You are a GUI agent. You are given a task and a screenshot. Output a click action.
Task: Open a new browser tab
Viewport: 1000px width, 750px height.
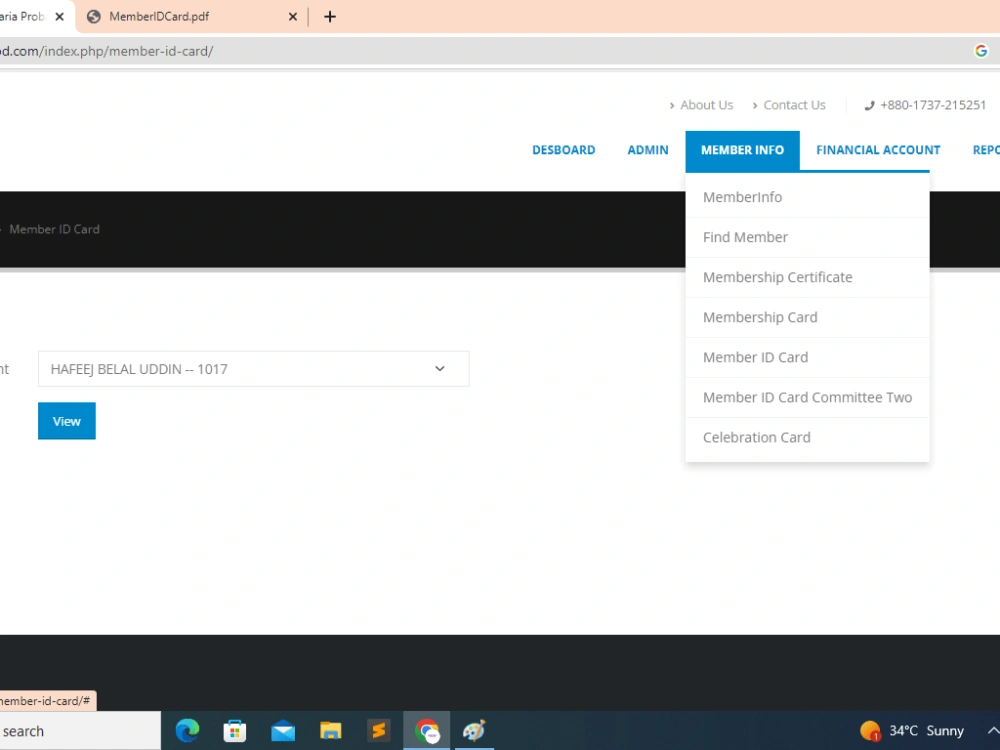(330, 17)
